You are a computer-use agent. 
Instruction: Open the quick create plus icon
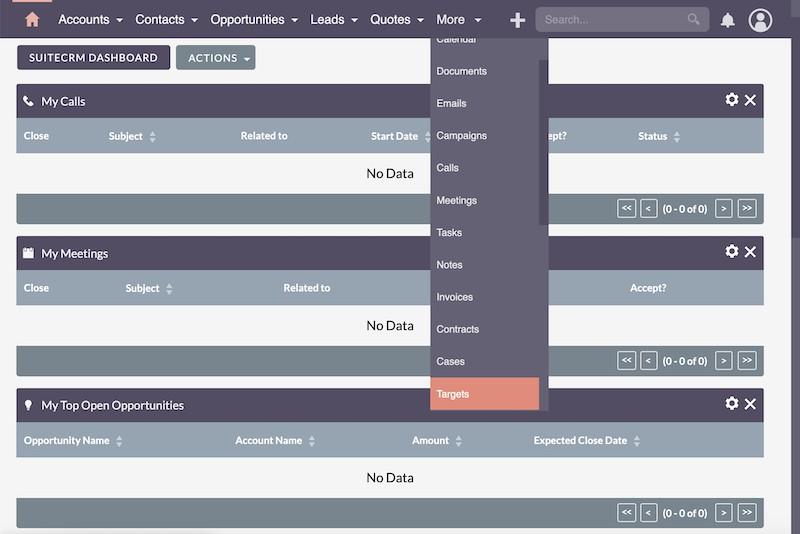click(517, 20)
